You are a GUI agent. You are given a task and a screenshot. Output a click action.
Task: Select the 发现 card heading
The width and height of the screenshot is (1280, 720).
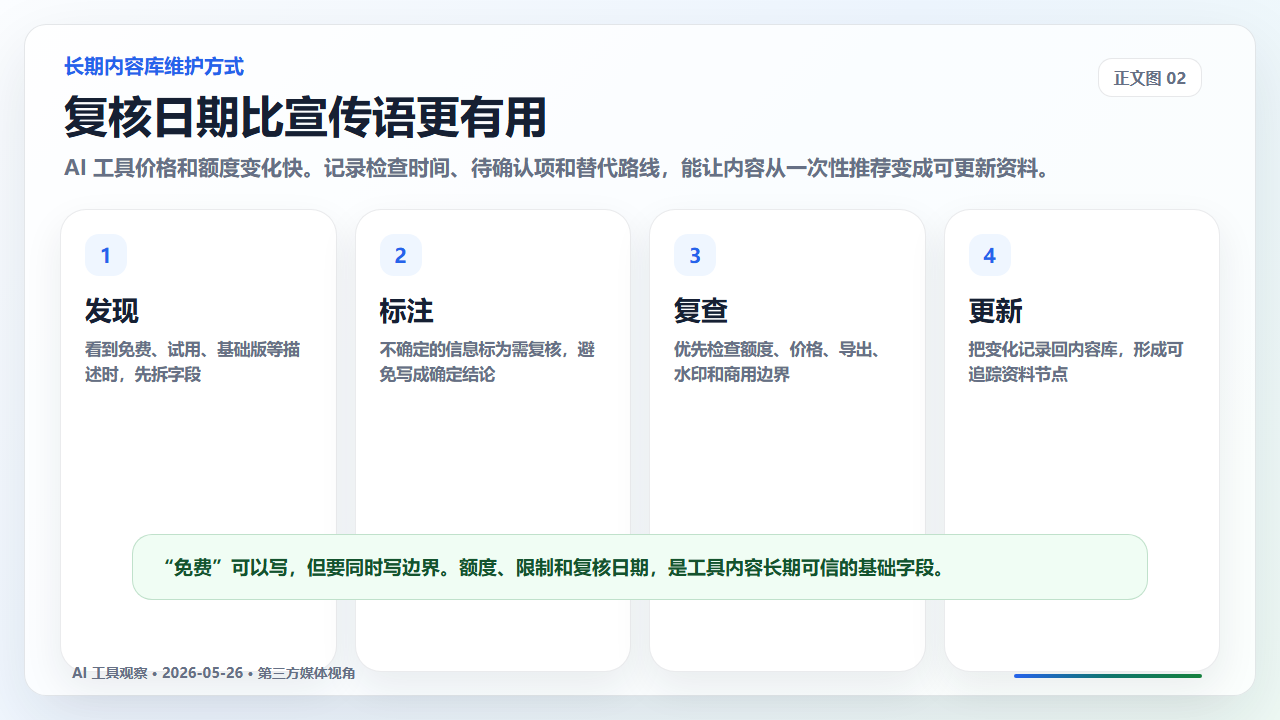point(112,311)
